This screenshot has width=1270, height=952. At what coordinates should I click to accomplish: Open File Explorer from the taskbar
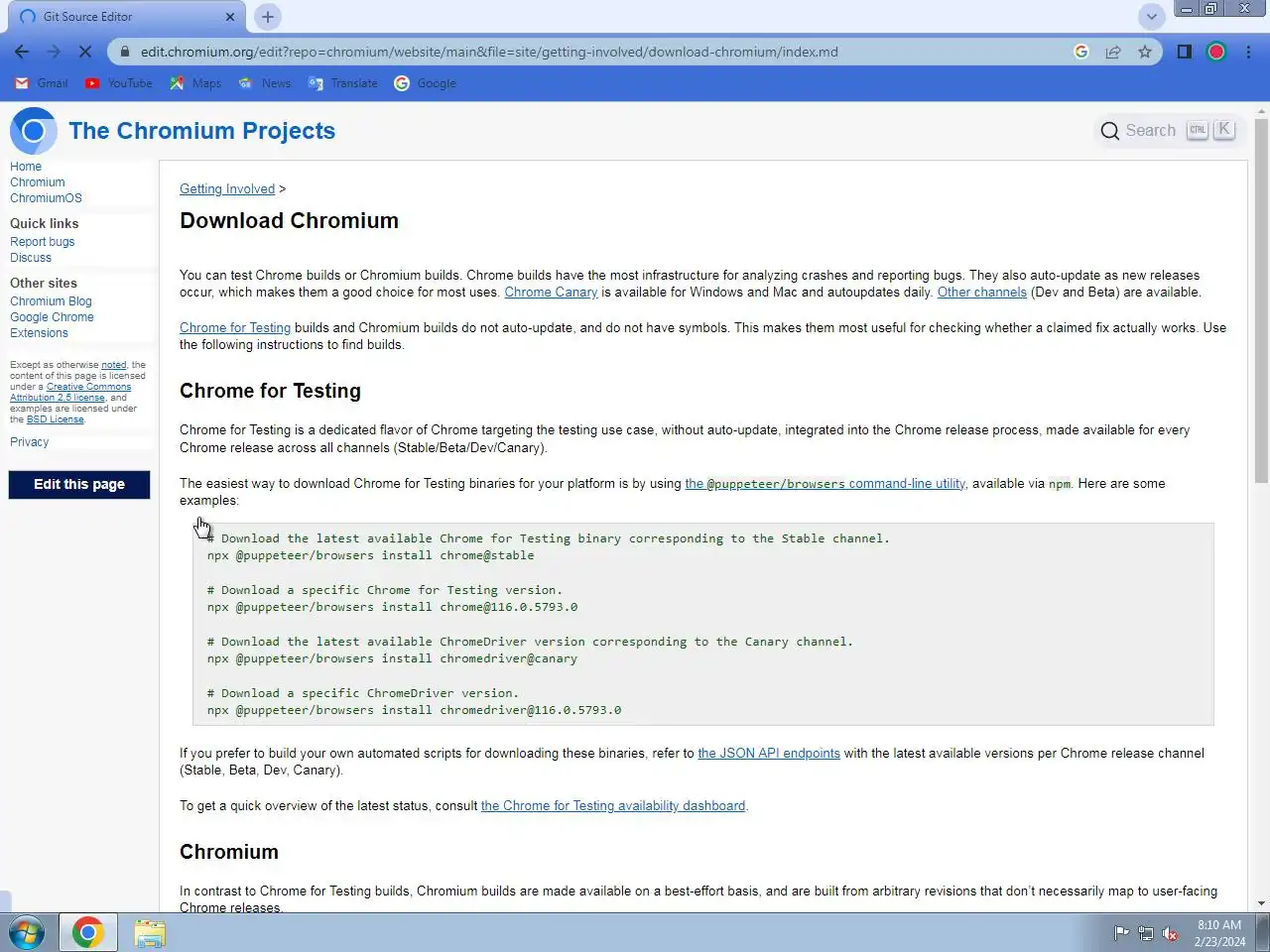[150, 933]
